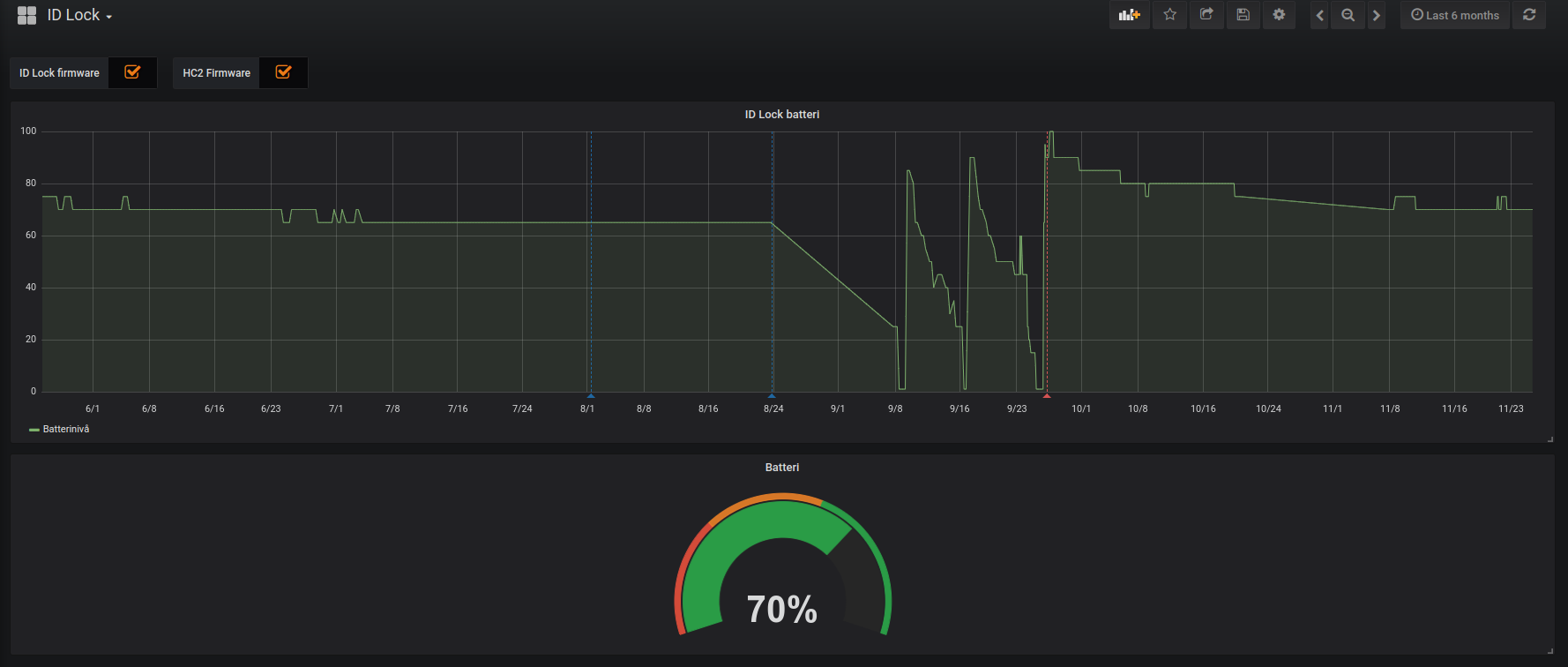This screenshot has height=667, width=1568.
Task: Save the dashboard
Action: 1243,15
